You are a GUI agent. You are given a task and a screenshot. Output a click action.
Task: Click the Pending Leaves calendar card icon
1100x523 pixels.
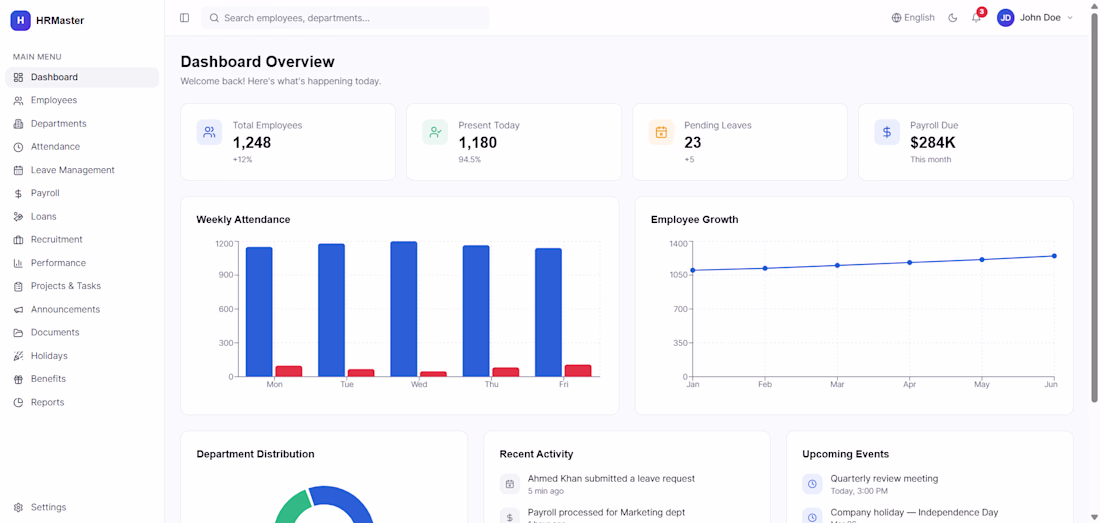tap(661, 132)
